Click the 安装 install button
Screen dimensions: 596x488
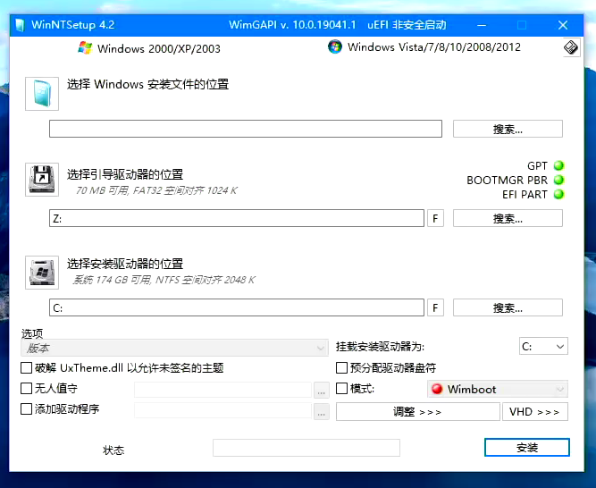(x=527, y=447)
